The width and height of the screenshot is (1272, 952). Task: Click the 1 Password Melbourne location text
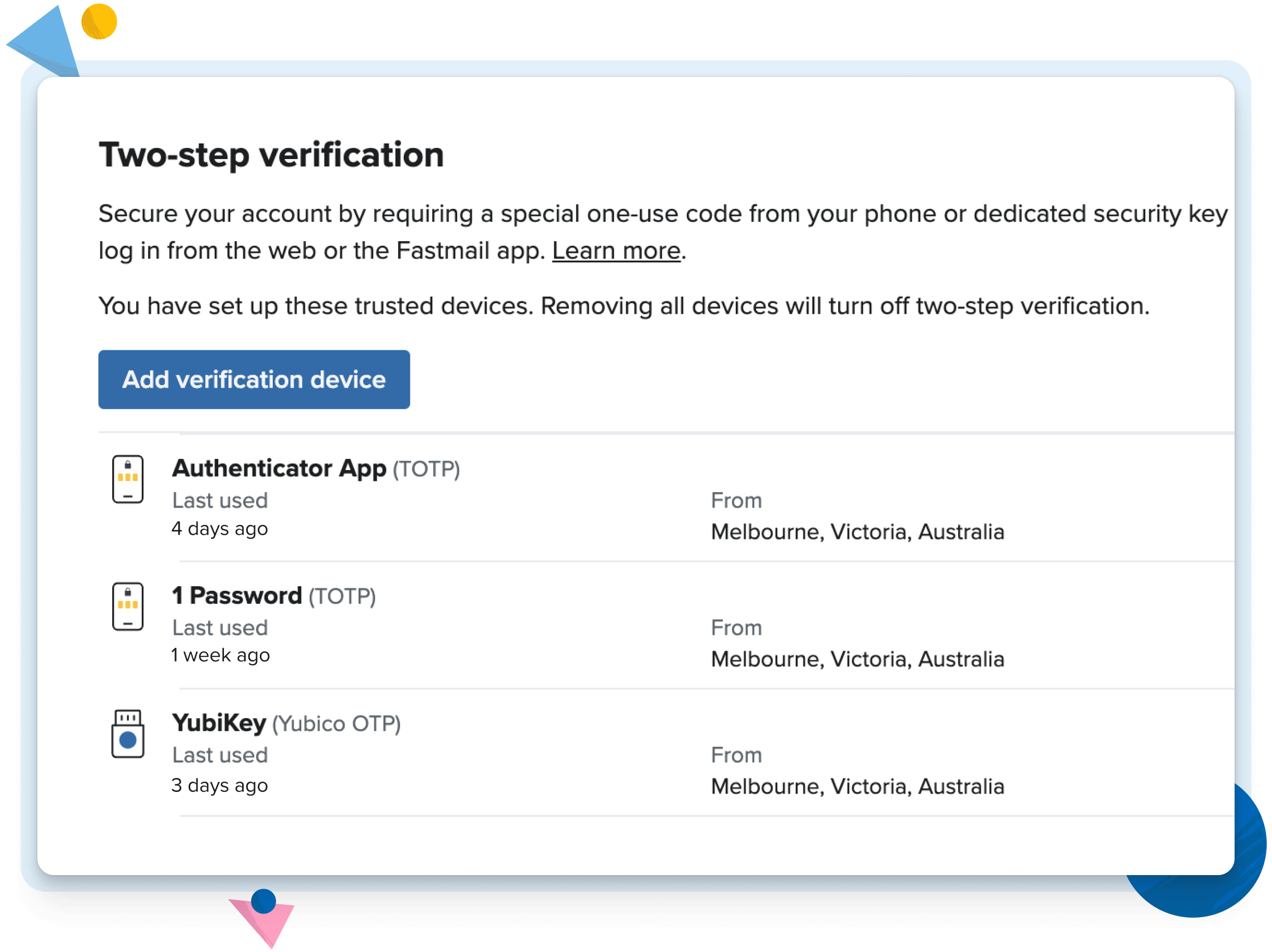point(857,659)
